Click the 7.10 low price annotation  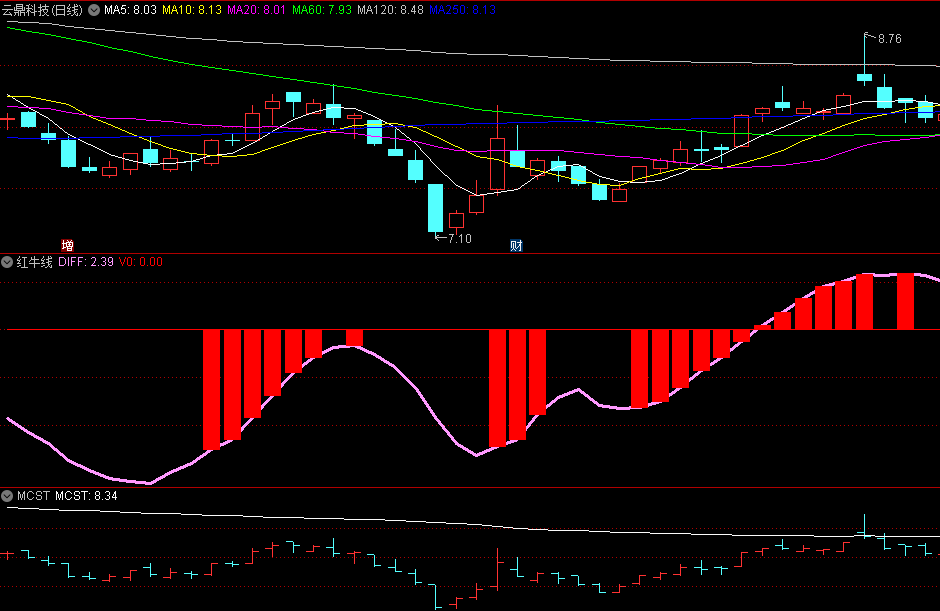460,239
